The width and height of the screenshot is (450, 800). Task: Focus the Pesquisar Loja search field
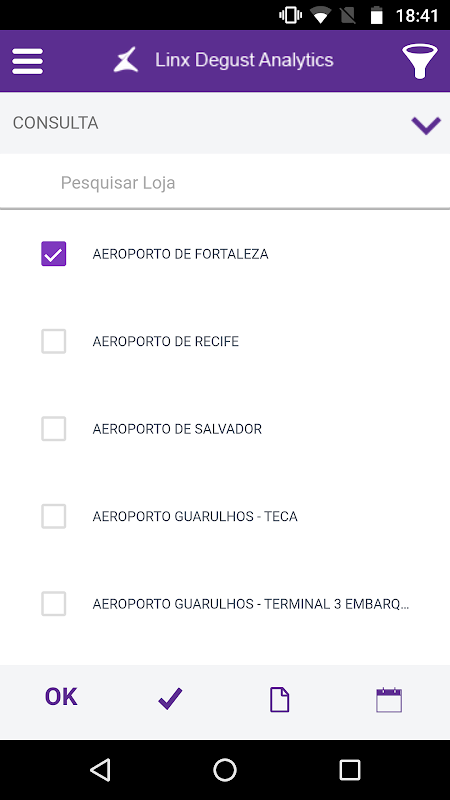[x=225, y=182]
